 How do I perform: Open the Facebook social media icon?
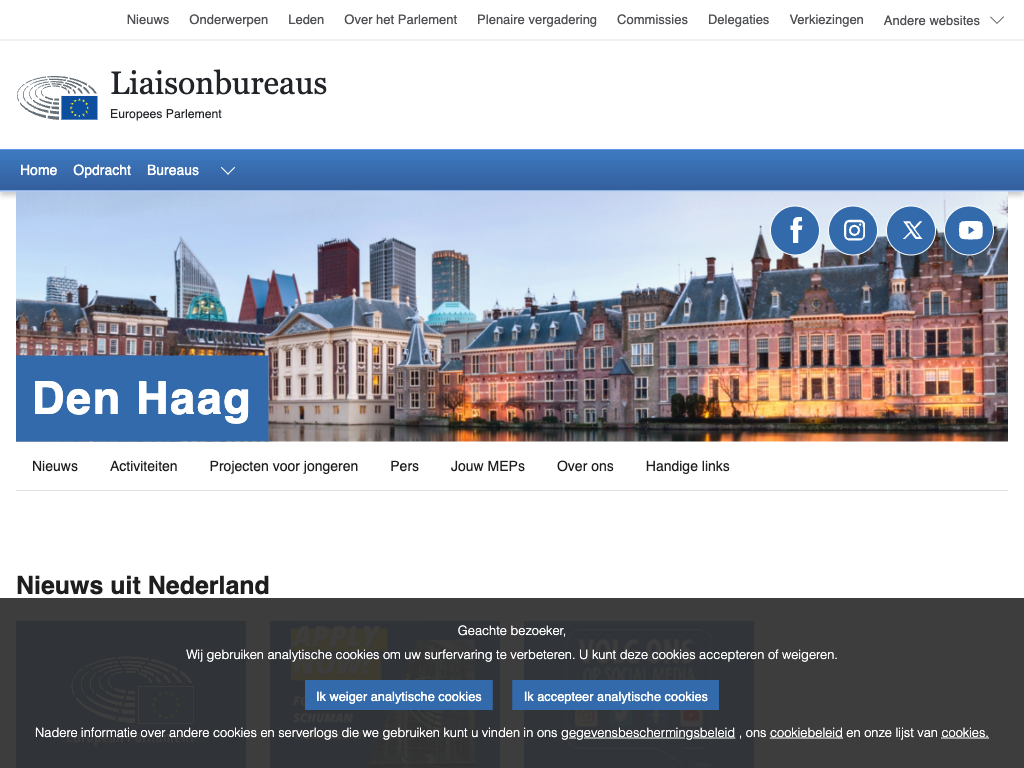click(x=795, y=231)
